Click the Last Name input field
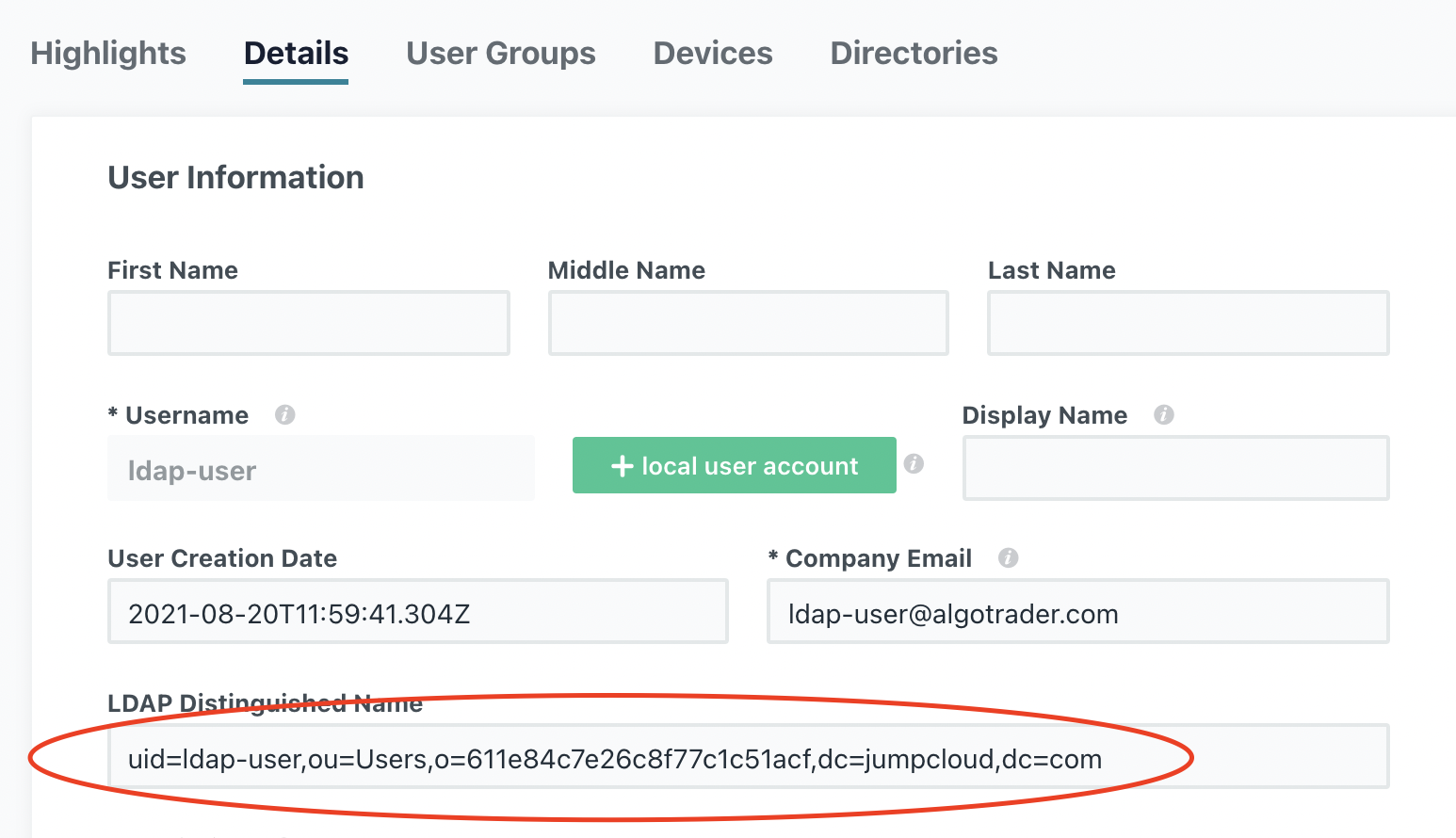The width and height of the screenshot is (1456, 838). tap(1189, 323)
